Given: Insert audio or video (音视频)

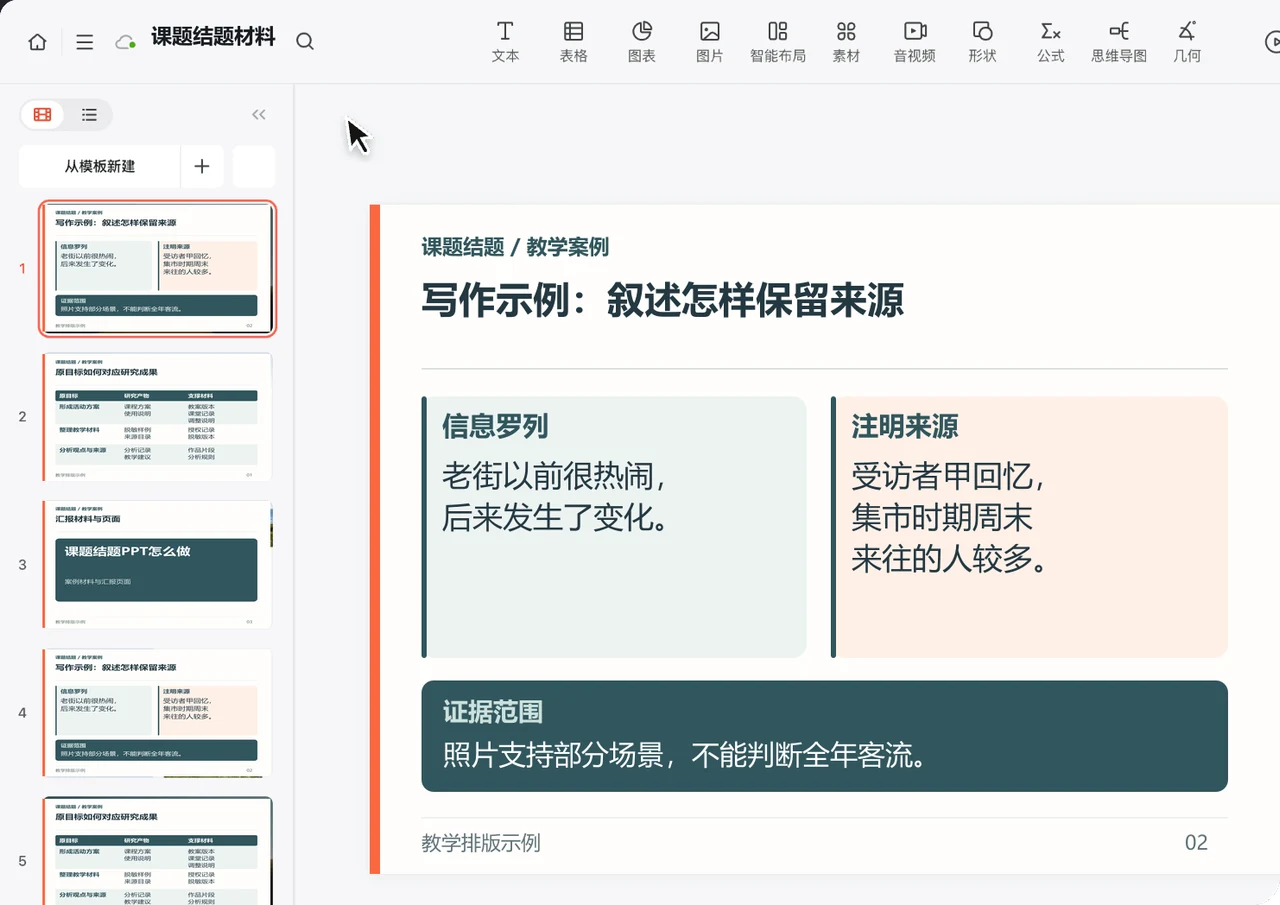Looking at the screenshot, I should point(915,42).
